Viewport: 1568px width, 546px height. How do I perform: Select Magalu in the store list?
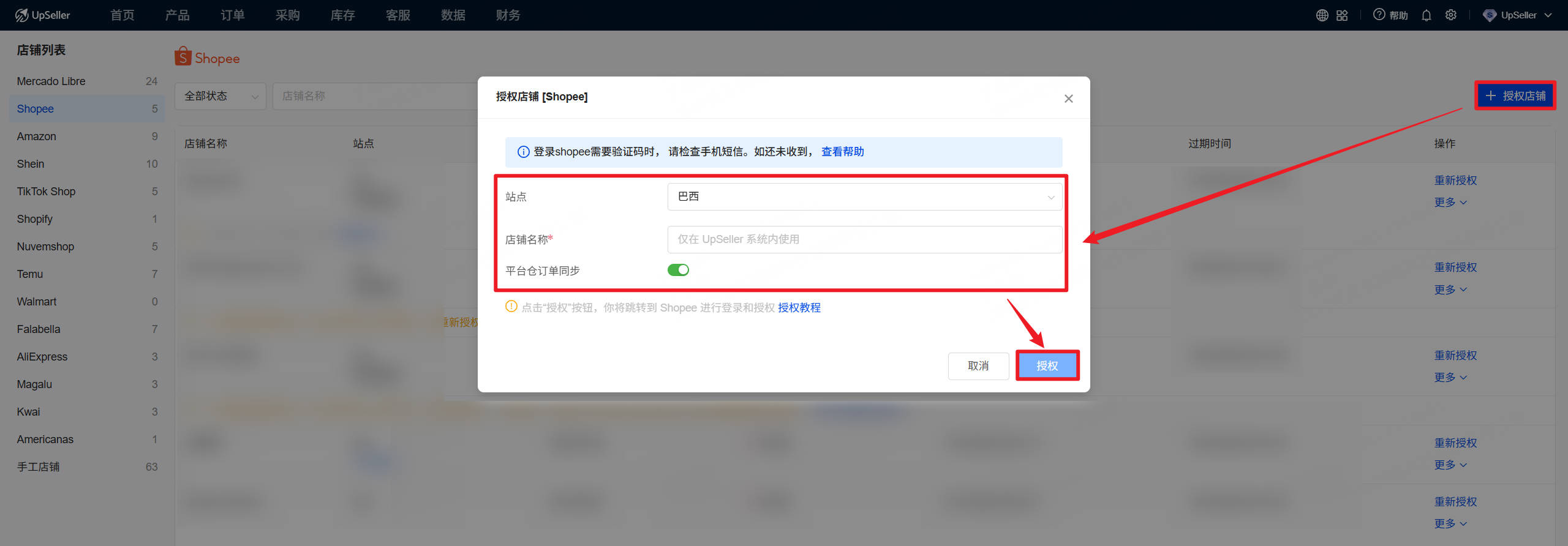[87, 384]
